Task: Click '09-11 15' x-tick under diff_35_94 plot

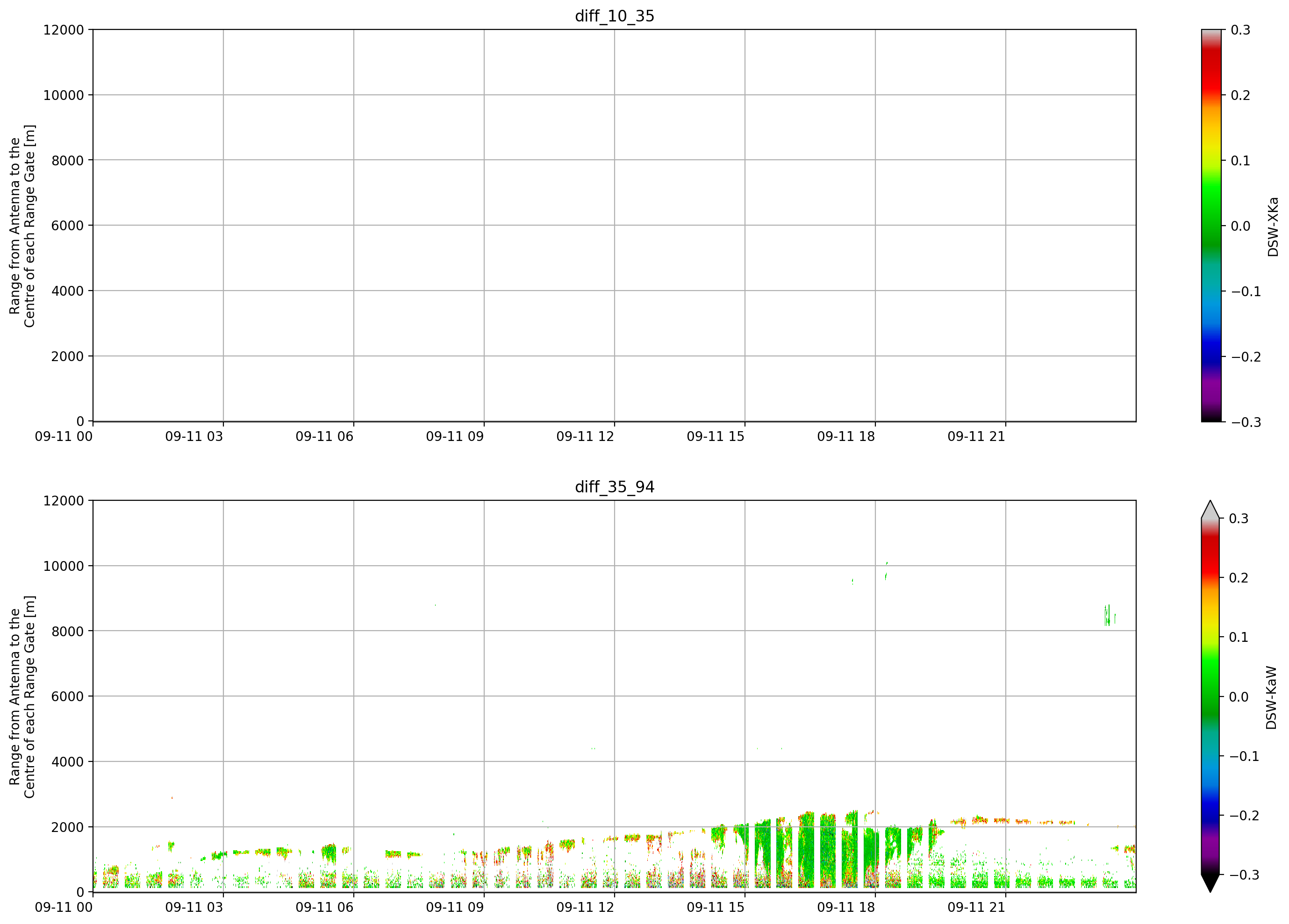Action: coord(716,907)
